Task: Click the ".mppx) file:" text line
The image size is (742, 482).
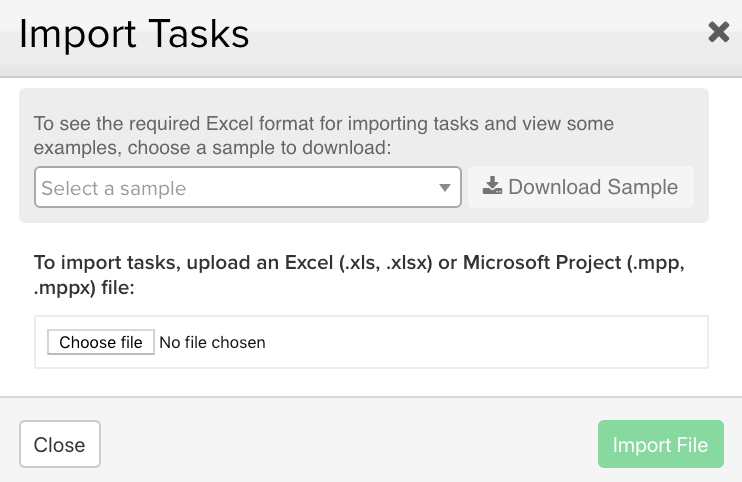Action: click(x=84, y=287)
